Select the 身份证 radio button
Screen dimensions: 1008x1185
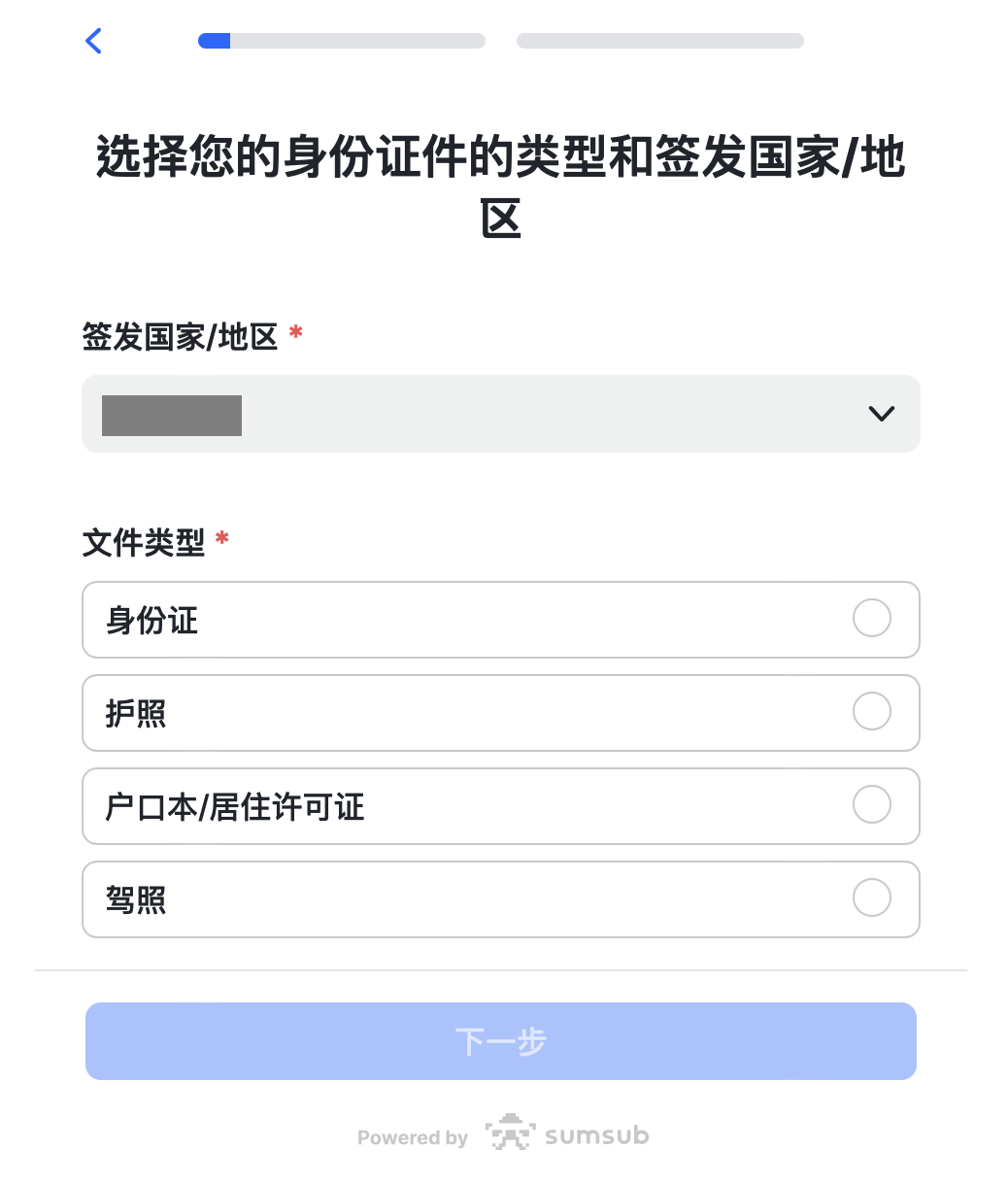pyautogui.click(x=871, y=618)
